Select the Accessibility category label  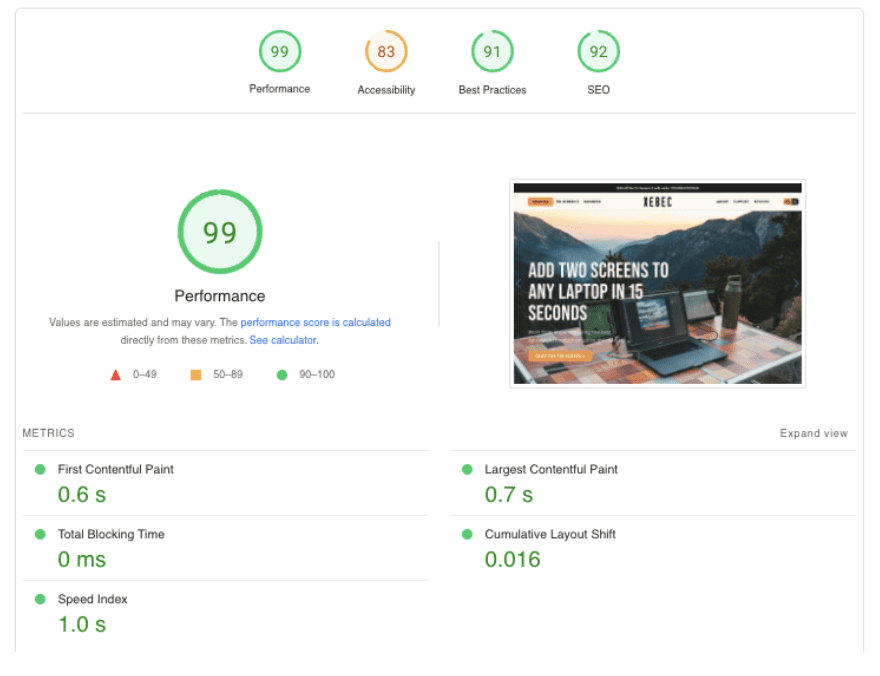click(x=386, y=90)
